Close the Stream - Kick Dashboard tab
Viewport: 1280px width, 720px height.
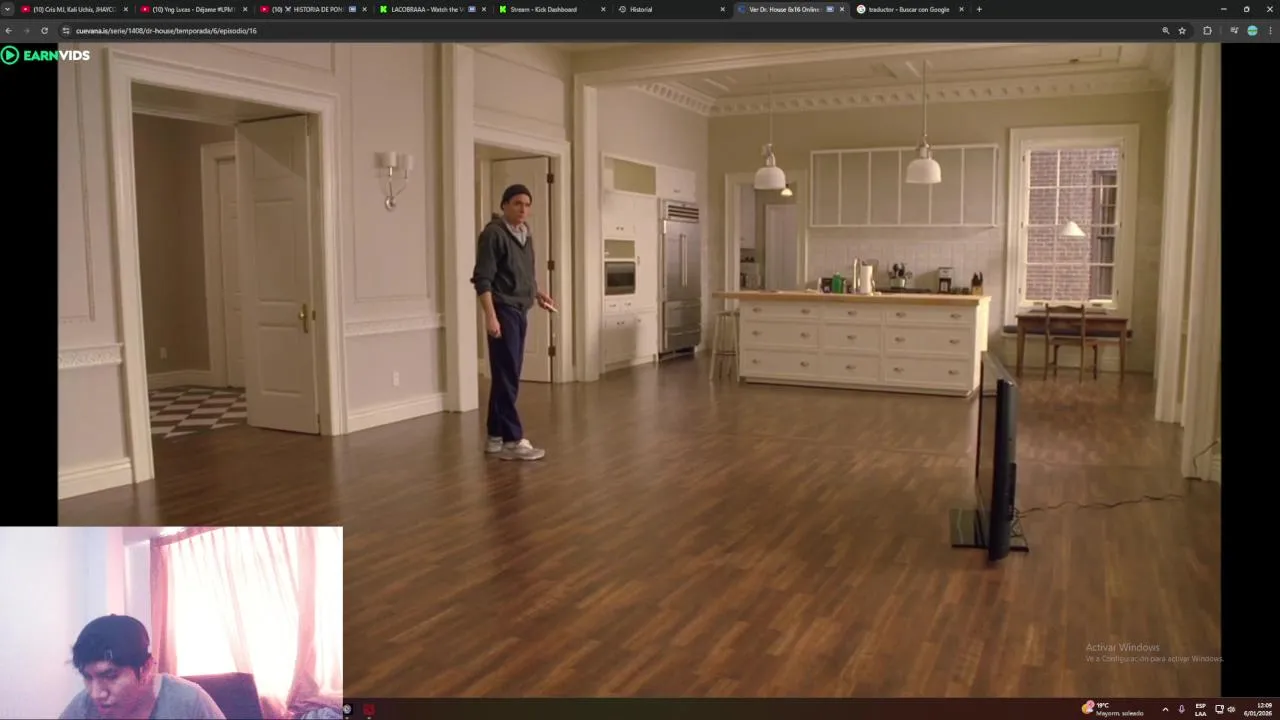(x=603, y=9)
